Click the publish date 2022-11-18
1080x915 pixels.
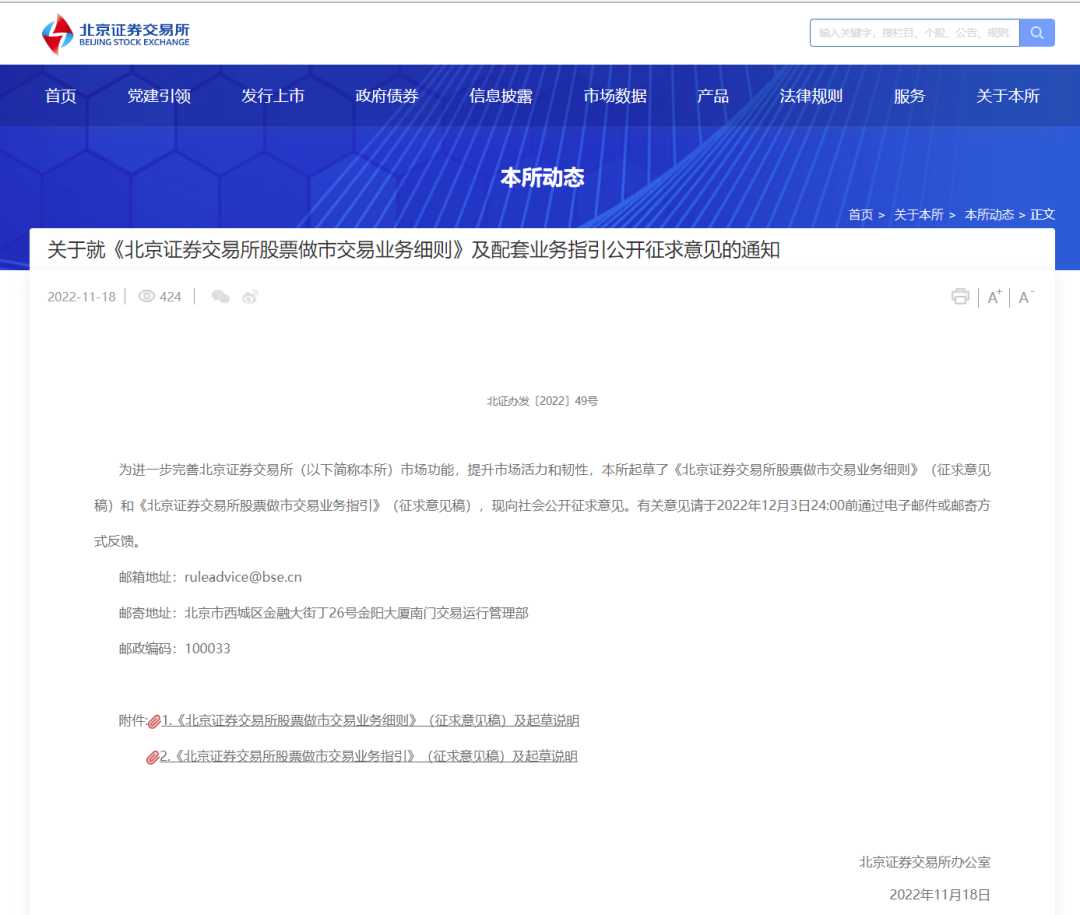pos(81,297)
